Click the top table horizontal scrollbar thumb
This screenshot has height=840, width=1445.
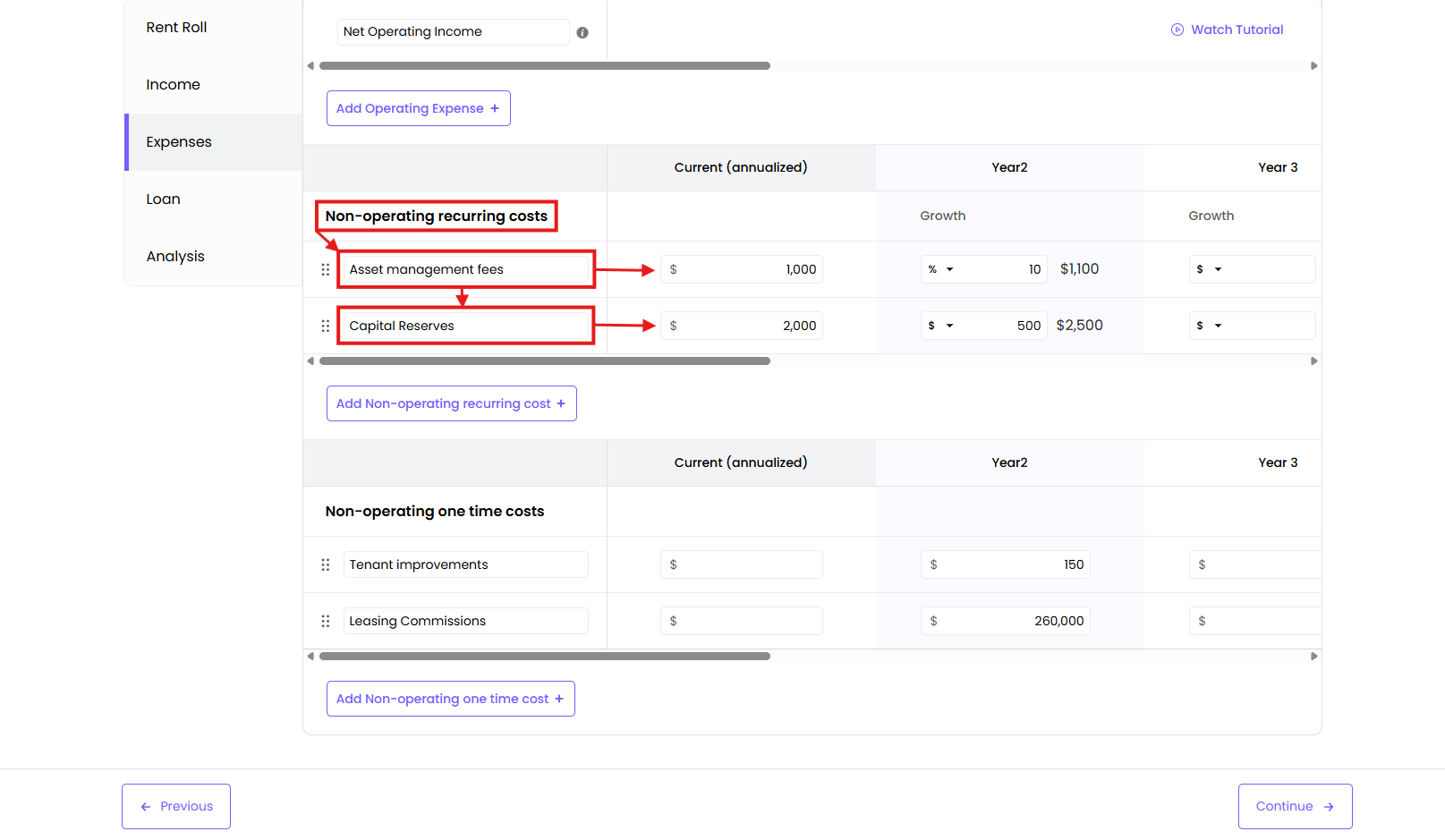tap(545, 65)
